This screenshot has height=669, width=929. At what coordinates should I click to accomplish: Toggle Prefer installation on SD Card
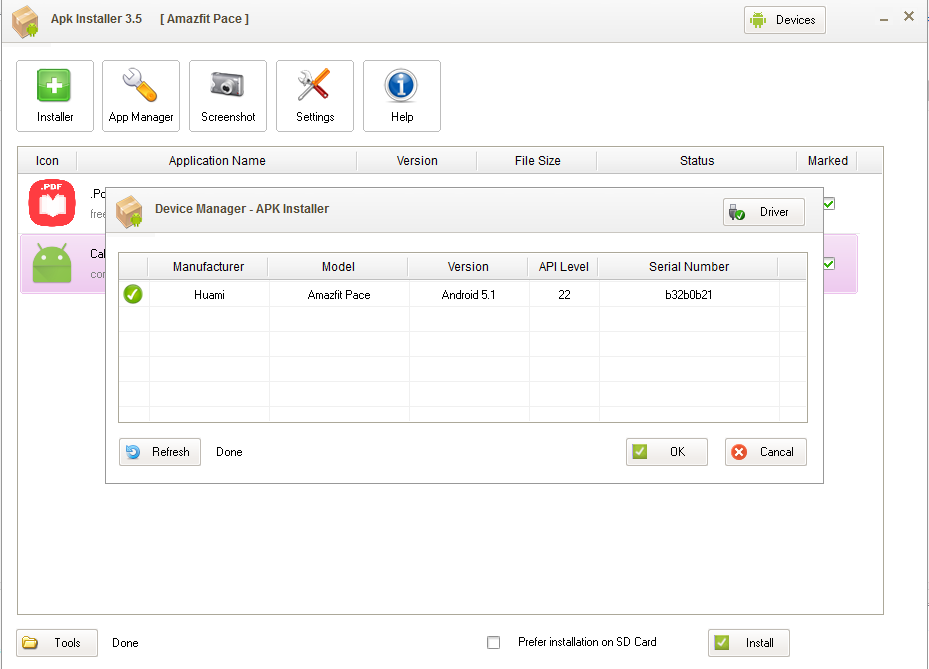tap(494, 642)
